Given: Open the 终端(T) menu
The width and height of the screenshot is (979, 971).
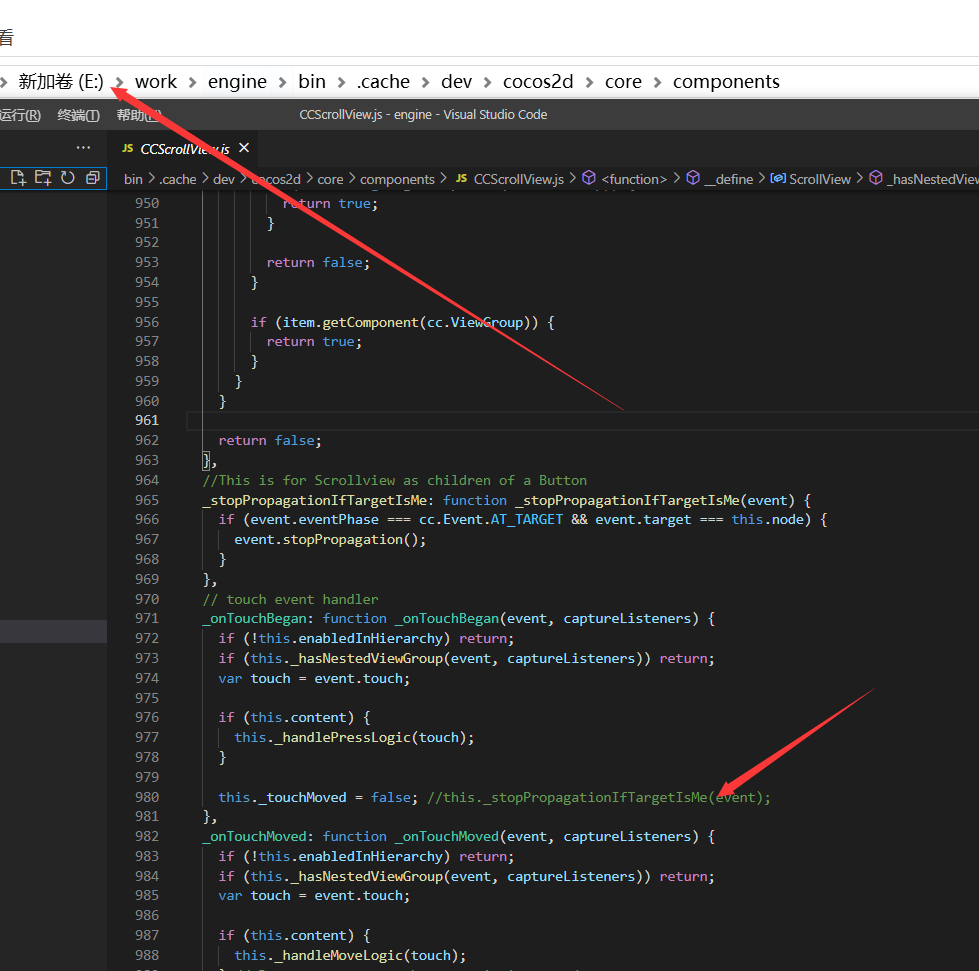Looking at the screenshot, I should [79, 115].
